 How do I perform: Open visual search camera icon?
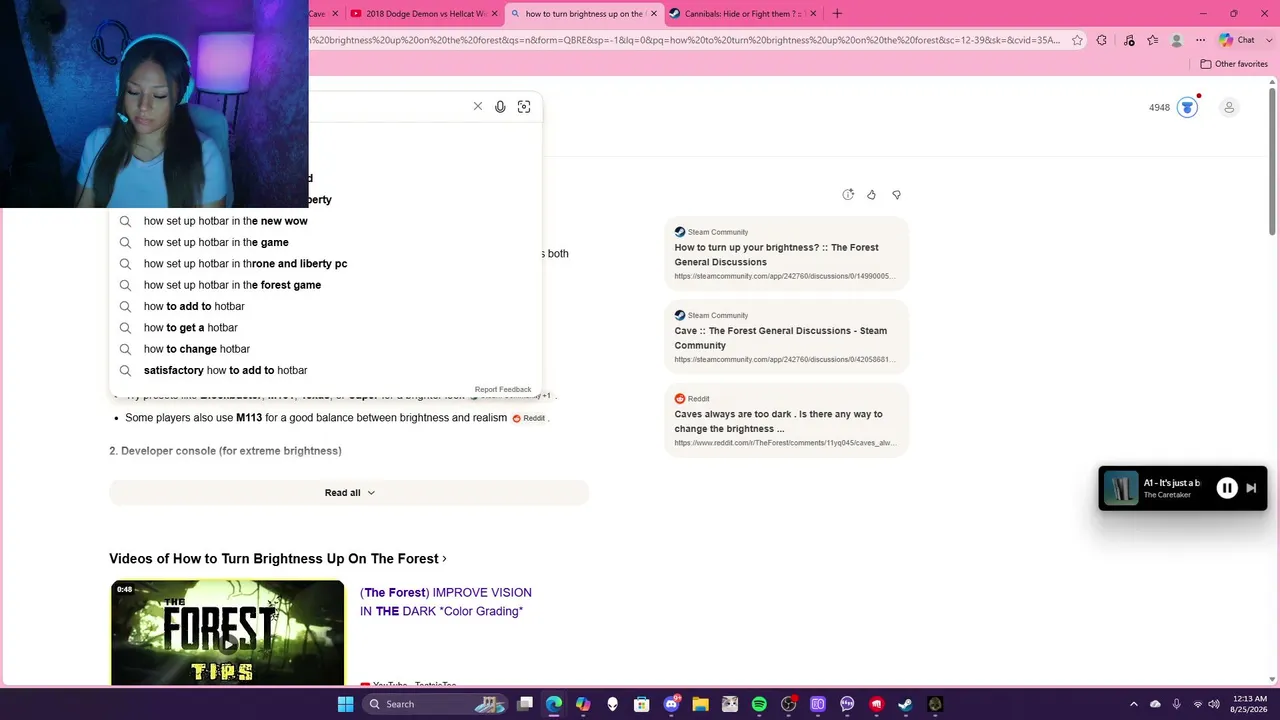[524, 107]
